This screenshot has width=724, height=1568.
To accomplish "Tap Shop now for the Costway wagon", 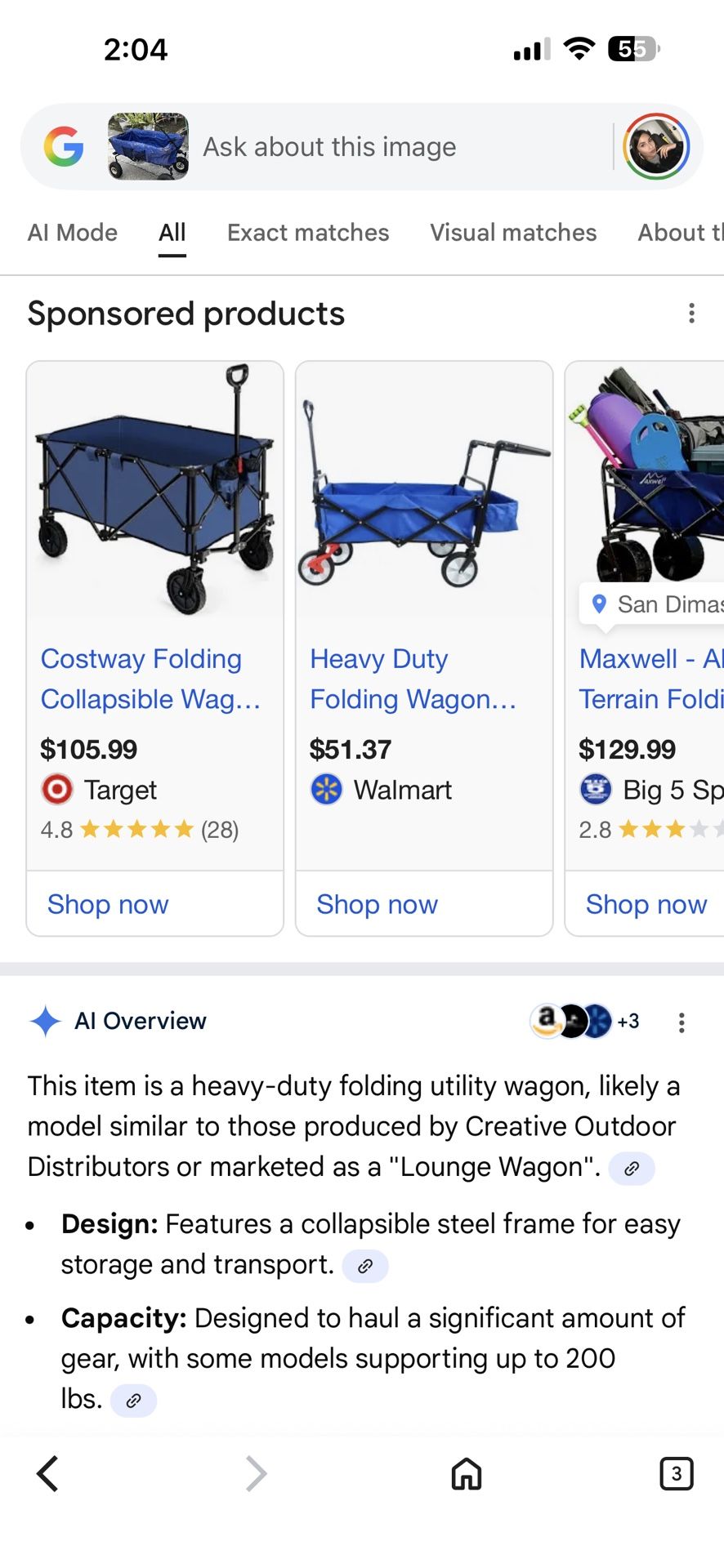I will click(108, 904).
